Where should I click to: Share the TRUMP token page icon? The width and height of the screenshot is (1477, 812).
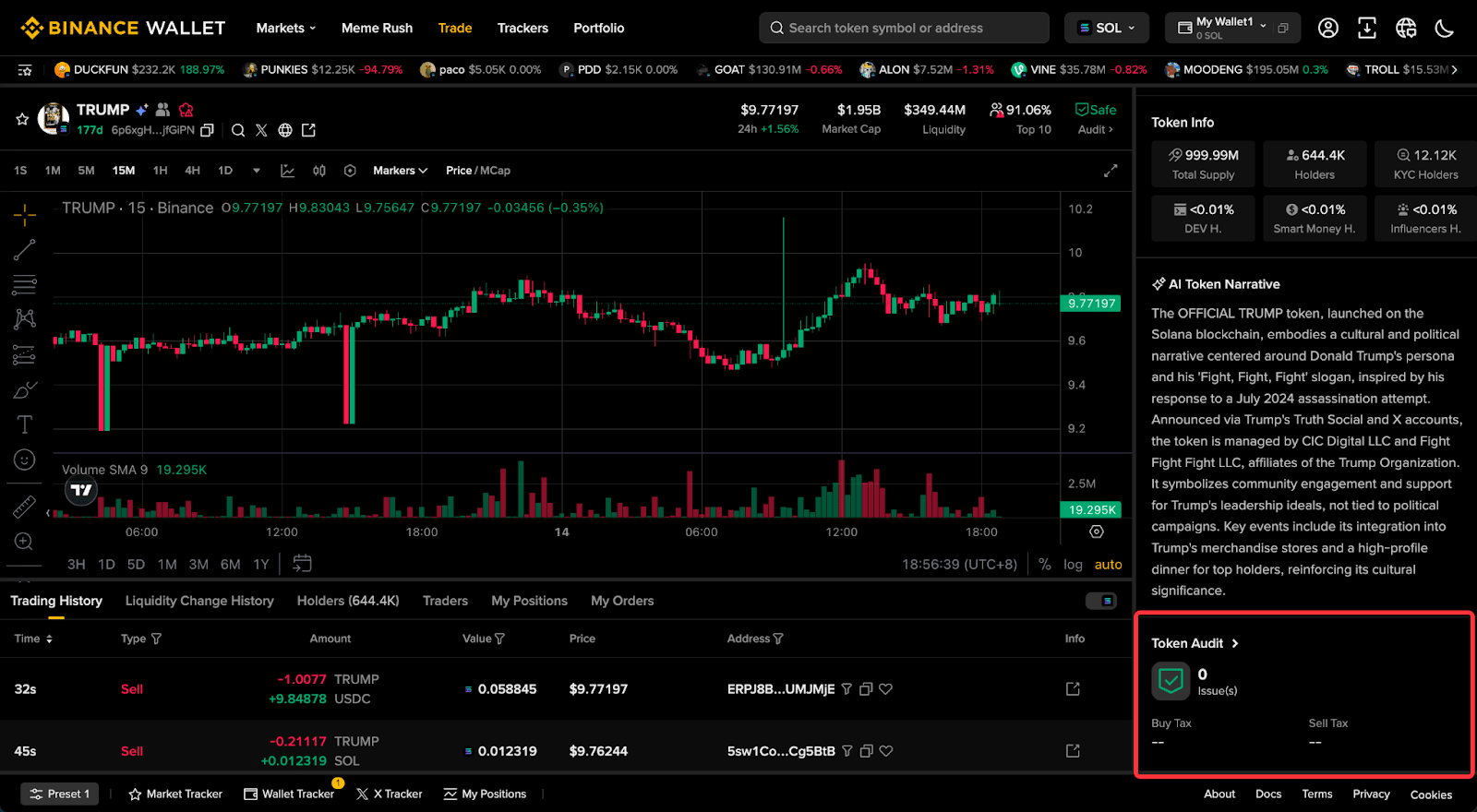[309, 130]
